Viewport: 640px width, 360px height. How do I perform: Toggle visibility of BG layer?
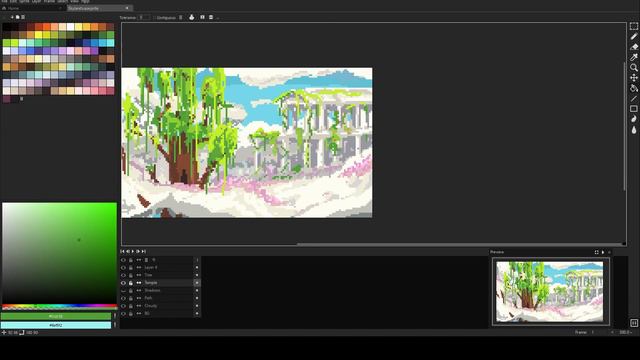coord(123,313)
